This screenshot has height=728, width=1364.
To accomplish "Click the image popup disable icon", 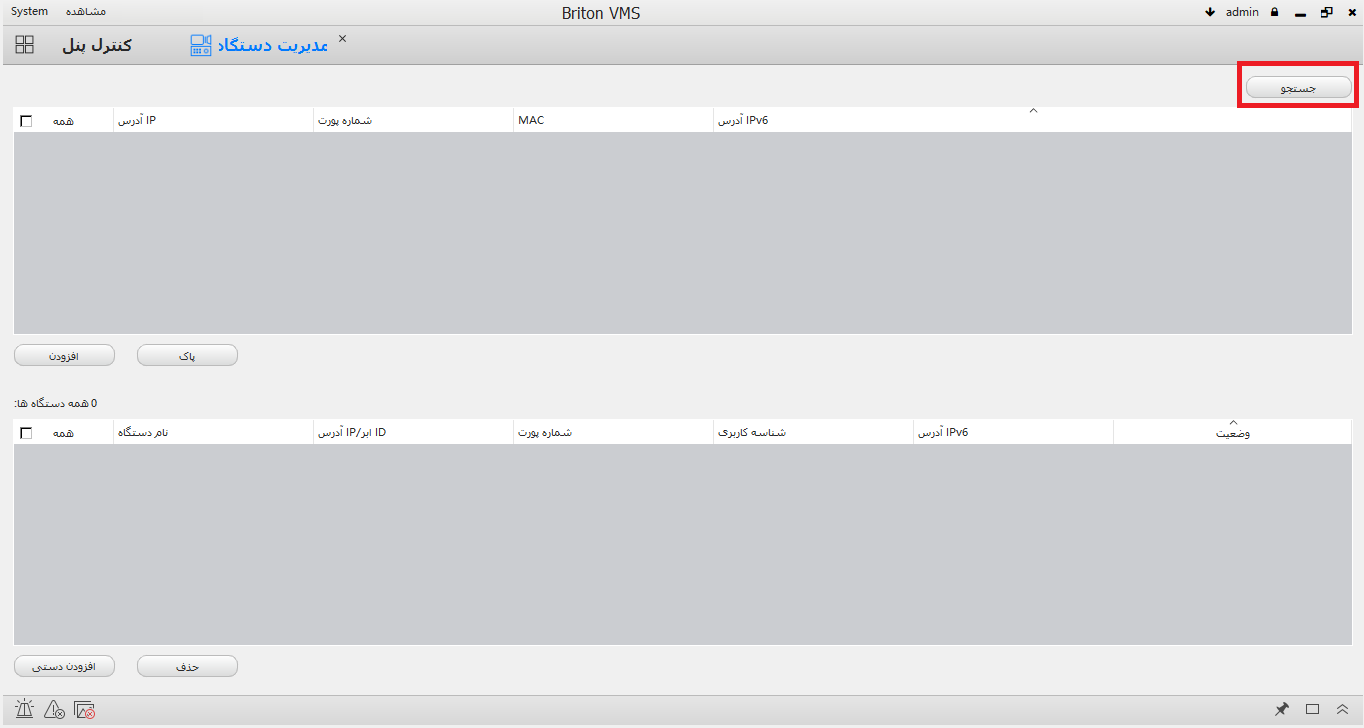I will (85, 710).
